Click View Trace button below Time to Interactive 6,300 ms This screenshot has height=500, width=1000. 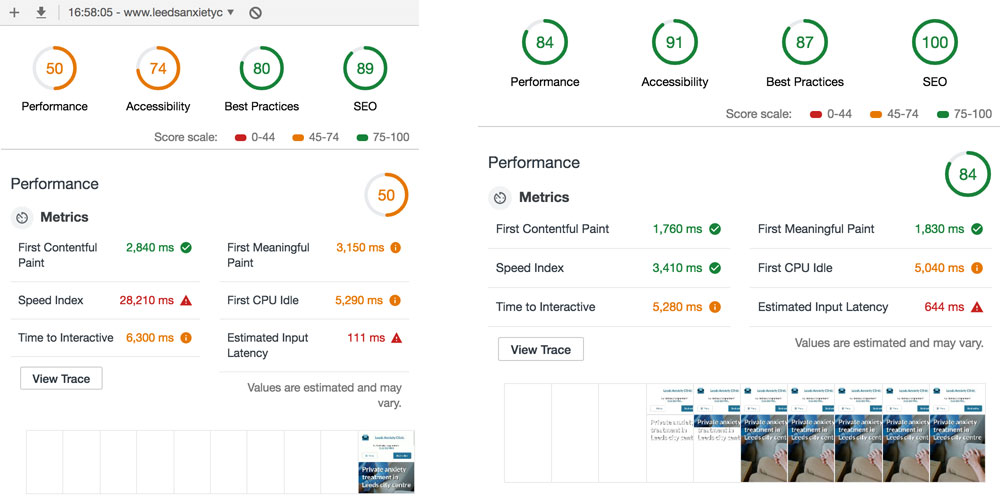pos(61,379)
